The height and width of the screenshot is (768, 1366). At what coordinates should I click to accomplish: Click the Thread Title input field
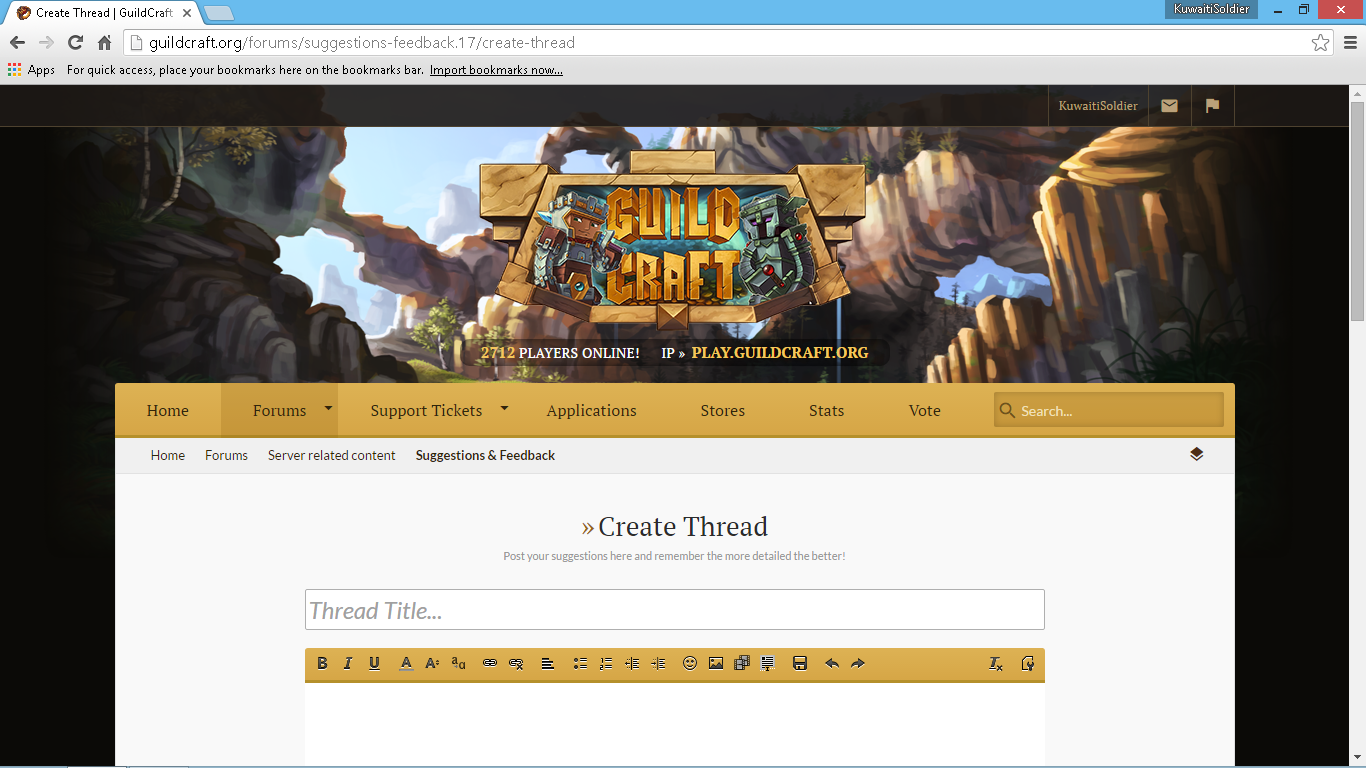675,610
